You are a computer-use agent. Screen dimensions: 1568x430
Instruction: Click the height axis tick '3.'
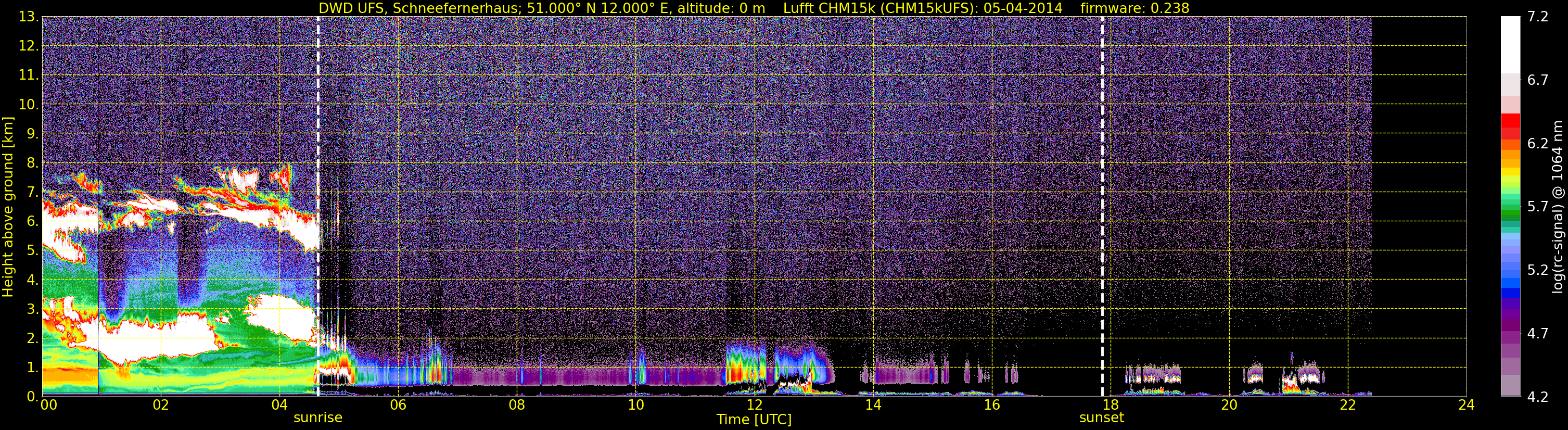click(32, 309)
